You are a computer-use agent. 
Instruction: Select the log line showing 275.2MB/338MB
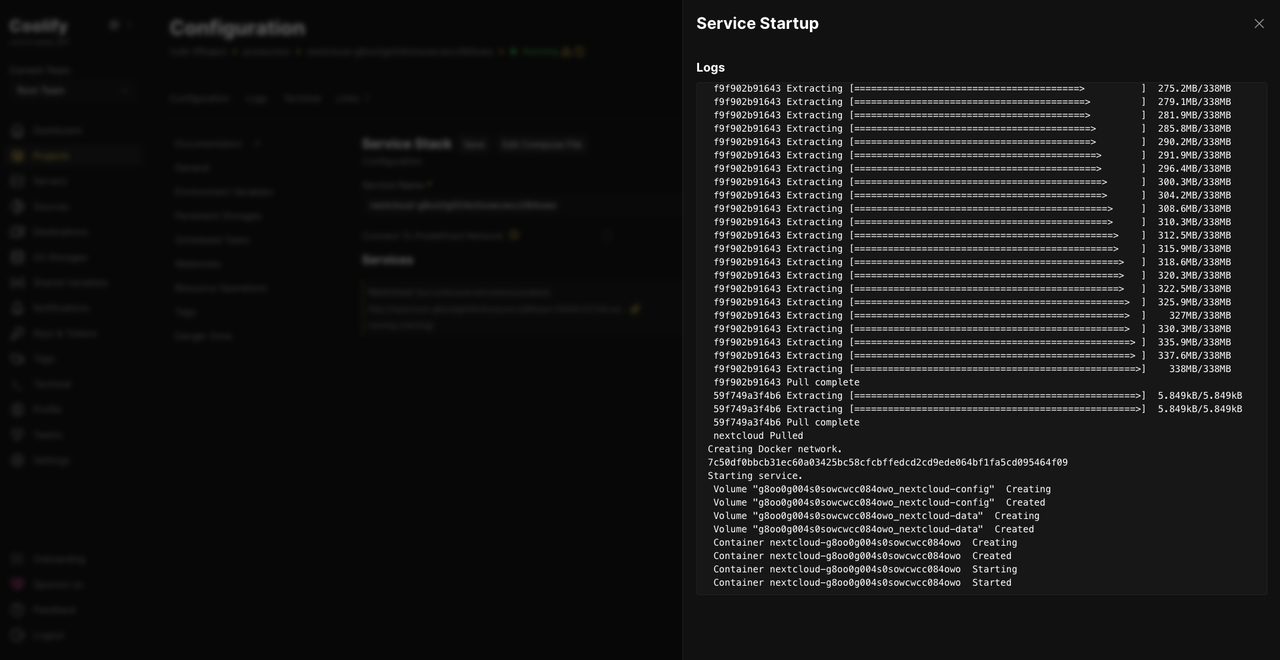pyautogui.click(x=972, y=88)
